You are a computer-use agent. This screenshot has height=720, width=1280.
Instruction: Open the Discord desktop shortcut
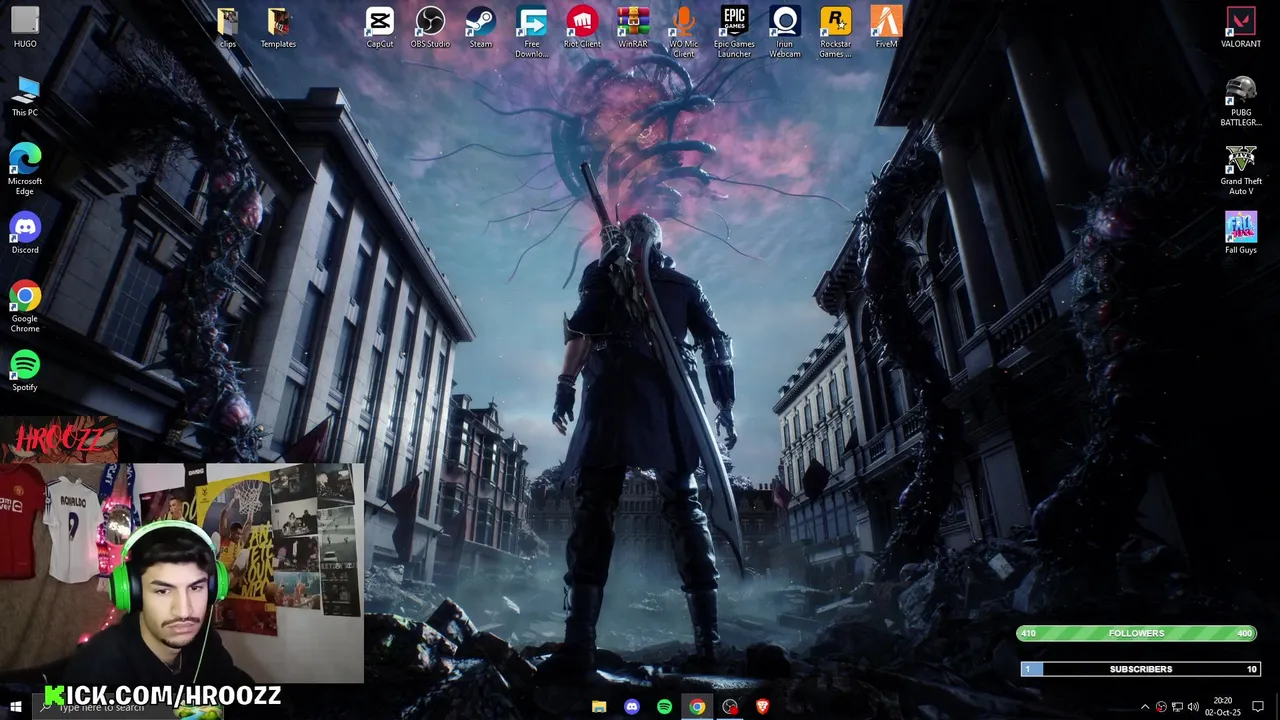tap(25, 233)
